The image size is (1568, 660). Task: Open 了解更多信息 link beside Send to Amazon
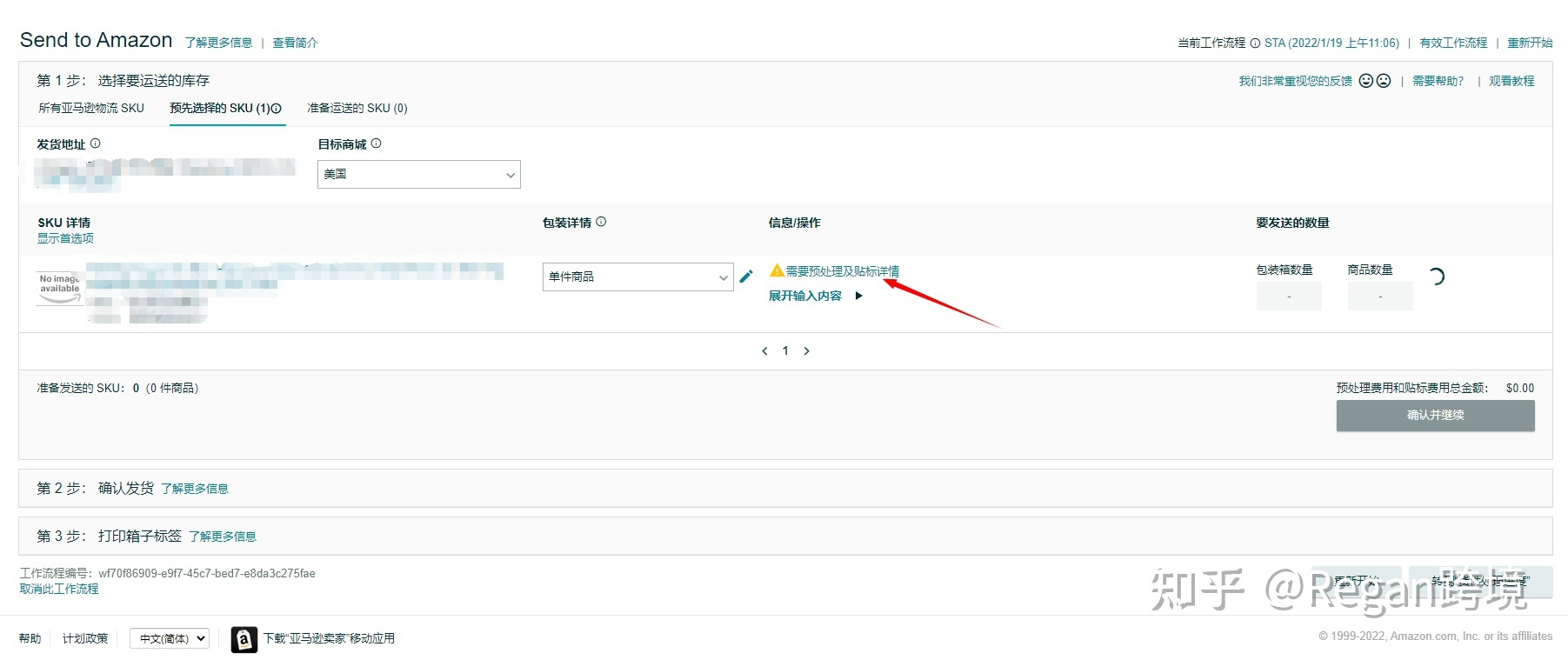218,43
